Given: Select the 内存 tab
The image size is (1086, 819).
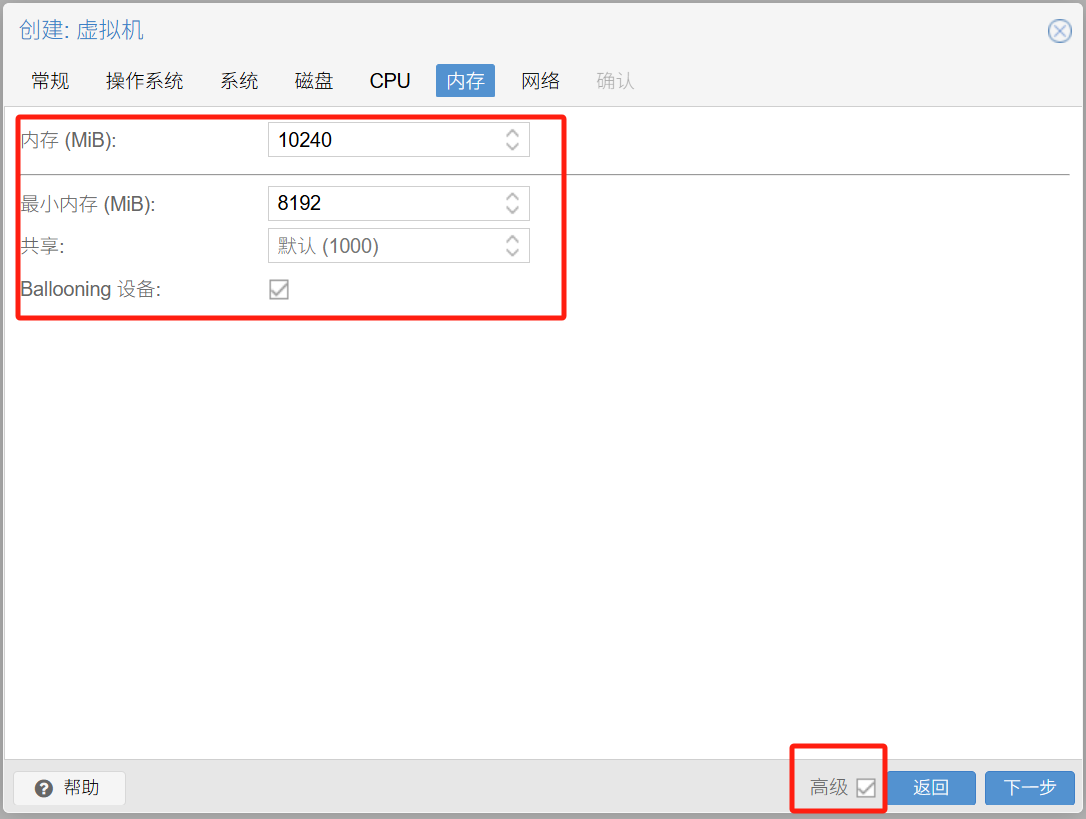Looking at the screenshot, I should click(x=465, y=81).
